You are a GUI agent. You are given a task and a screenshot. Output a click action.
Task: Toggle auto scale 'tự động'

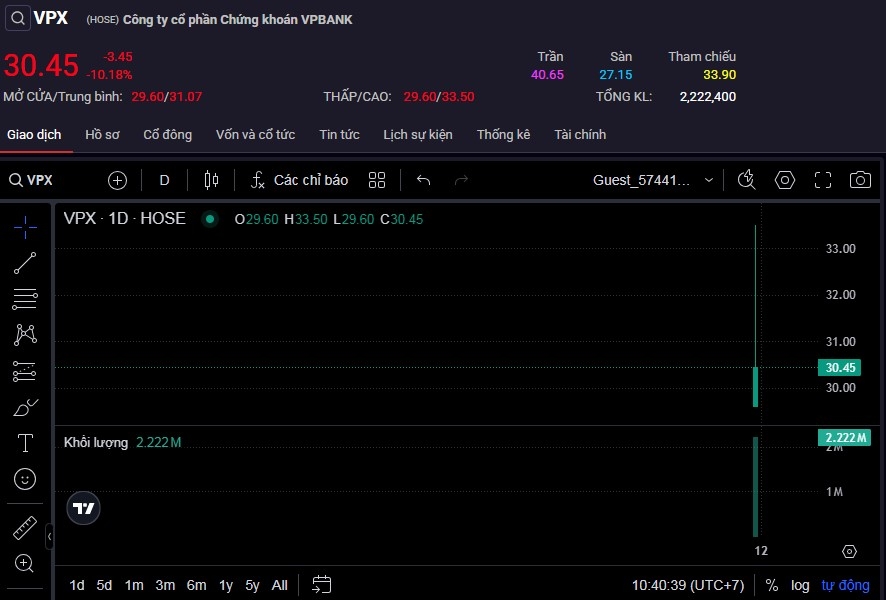846,585
